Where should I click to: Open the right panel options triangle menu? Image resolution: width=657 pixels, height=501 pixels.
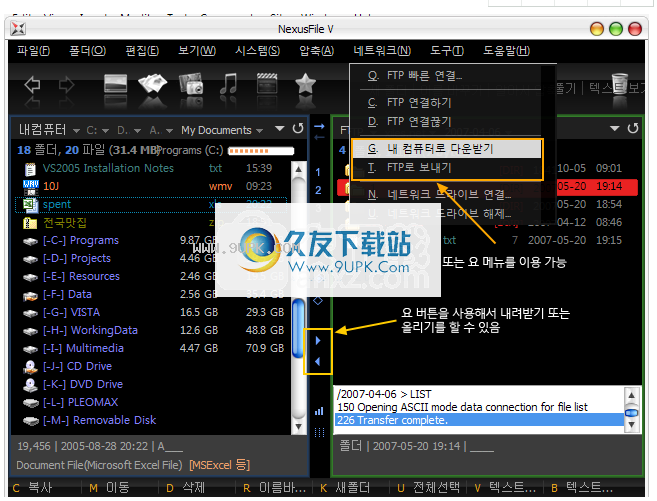tap(615, 128)
